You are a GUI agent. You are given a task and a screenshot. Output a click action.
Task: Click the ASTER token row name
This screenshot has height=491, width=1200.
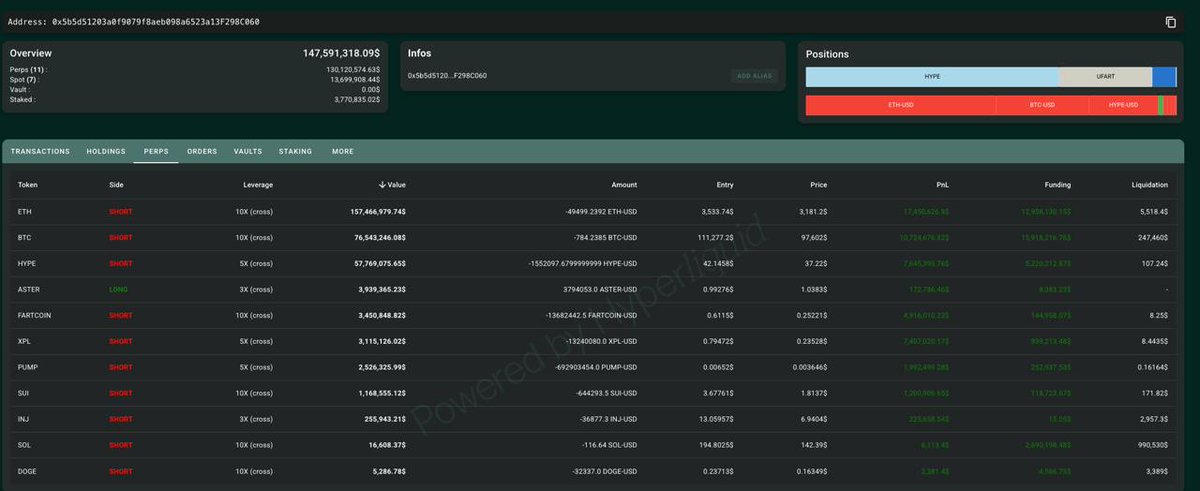click(x=29, y=289)
